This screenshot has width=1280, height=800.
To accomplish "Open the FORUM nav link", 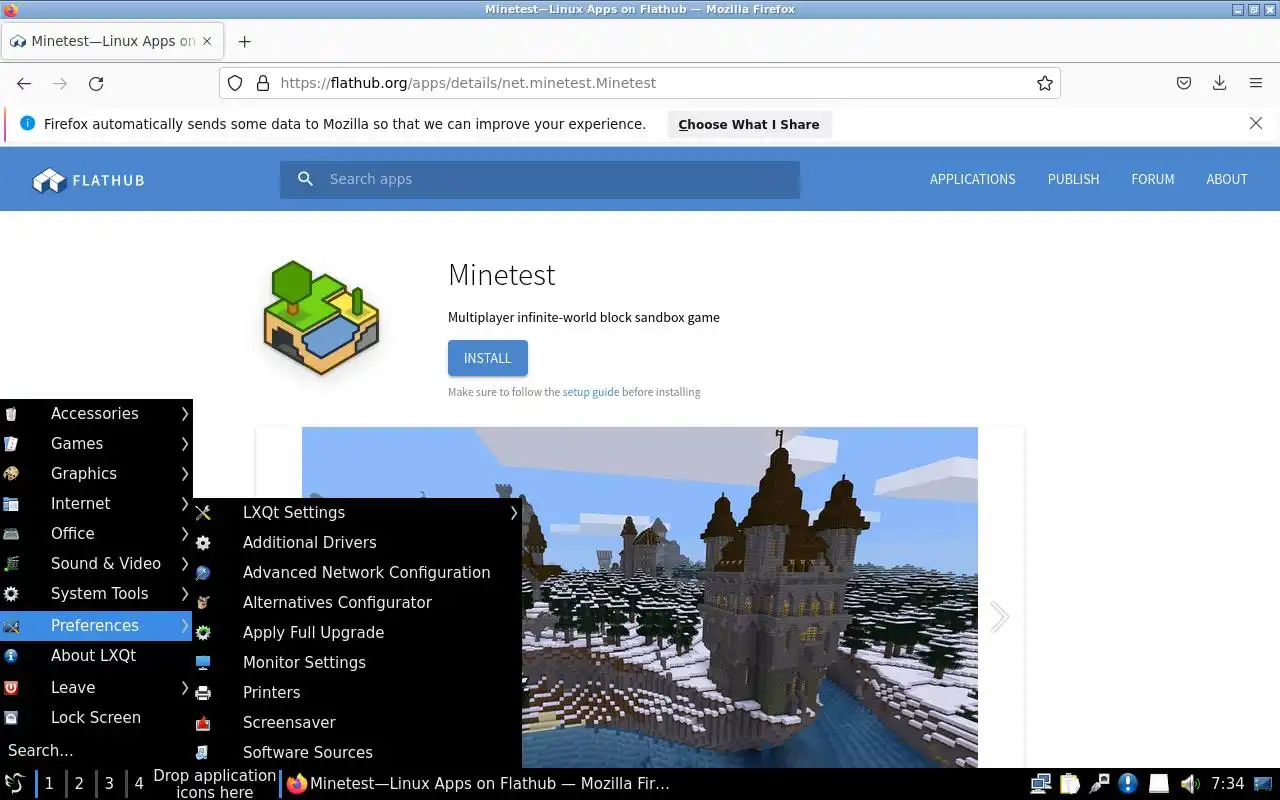I will 1152,179.
